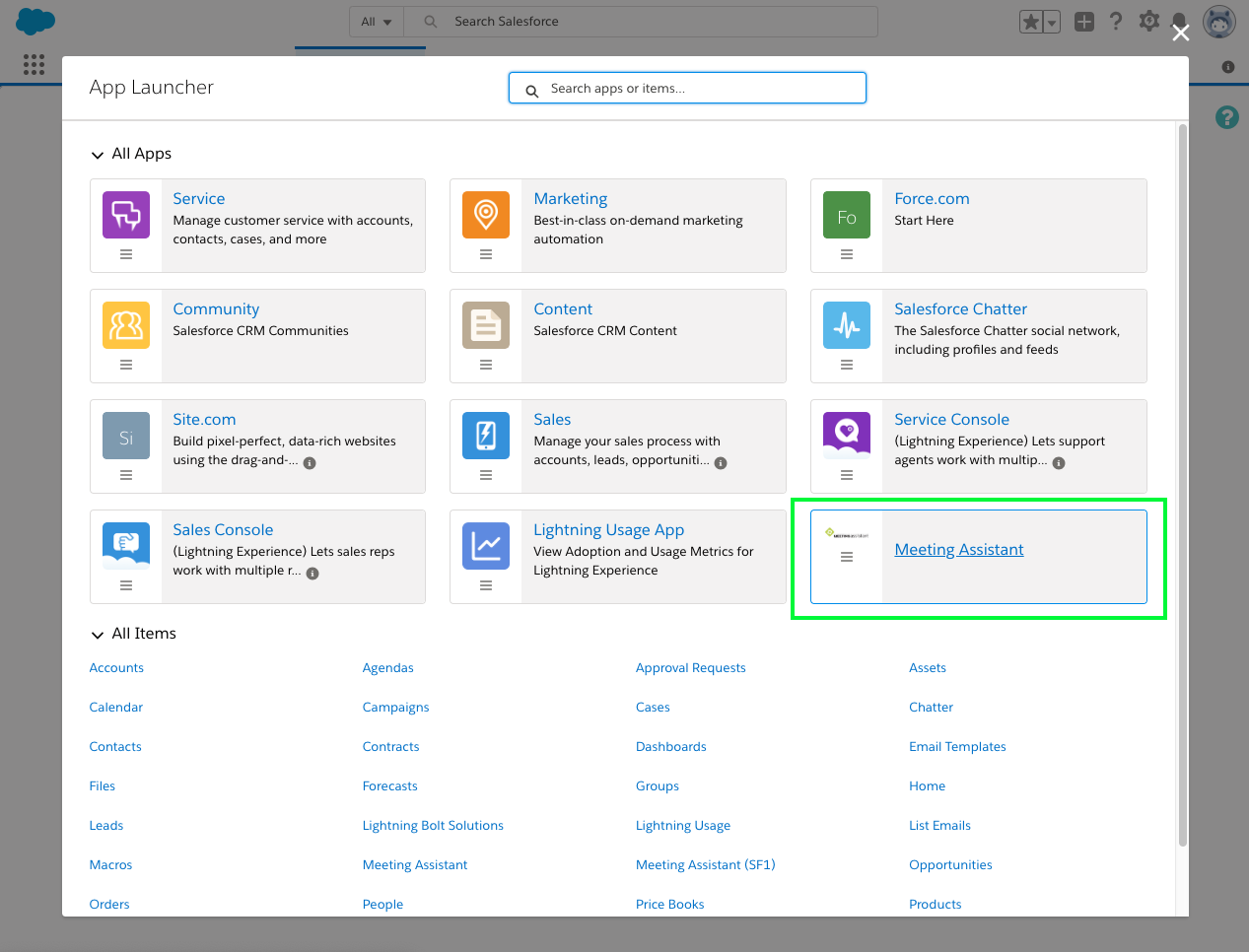This screenshot has height=952, width=1249.
Task: Open the Service app purple icon
Action: [x=126, y=215]
